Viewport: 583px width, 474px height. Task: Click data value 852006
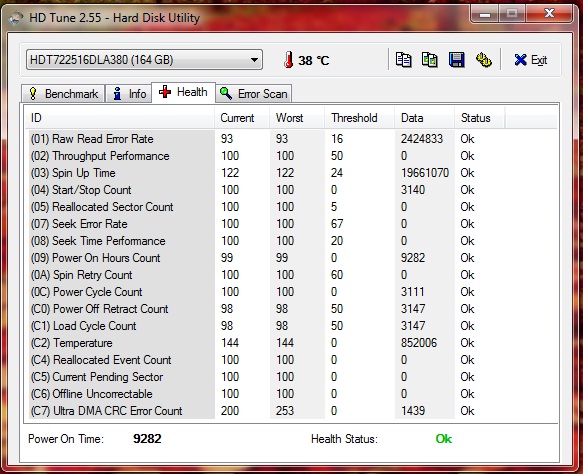coord(419,343)
